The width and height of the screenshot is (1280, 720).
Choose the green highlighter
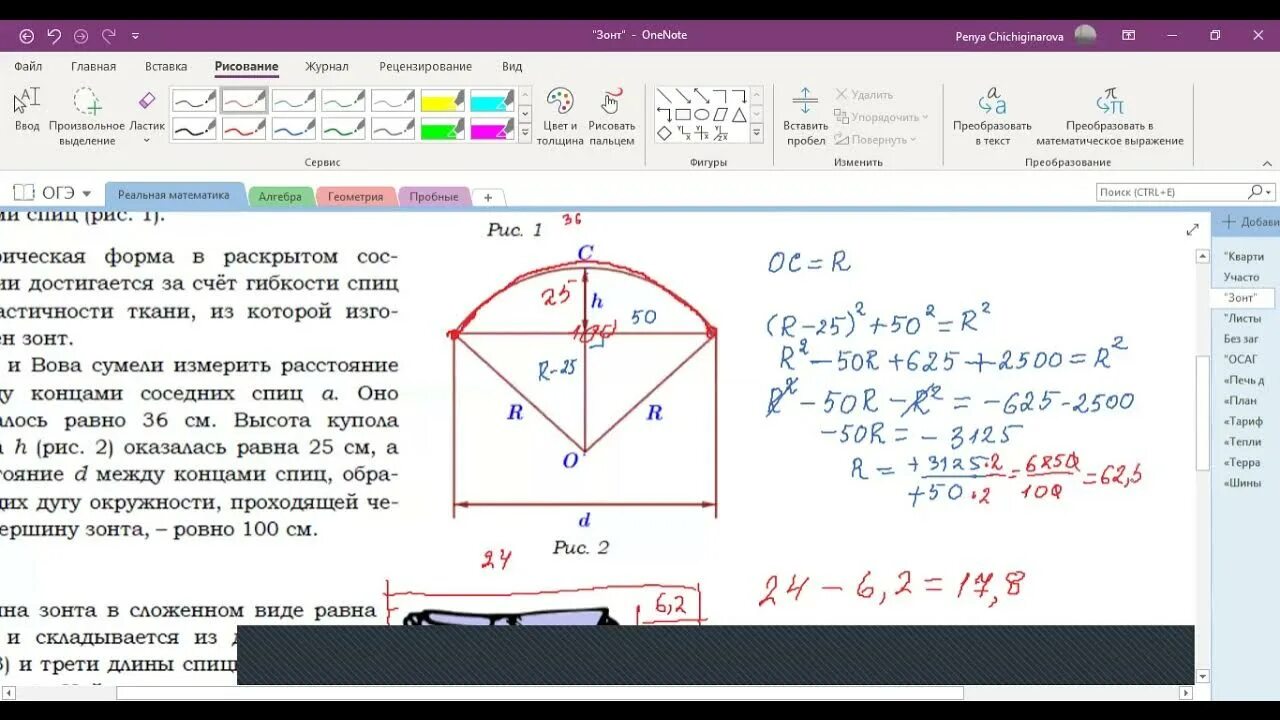coord(442,129)
